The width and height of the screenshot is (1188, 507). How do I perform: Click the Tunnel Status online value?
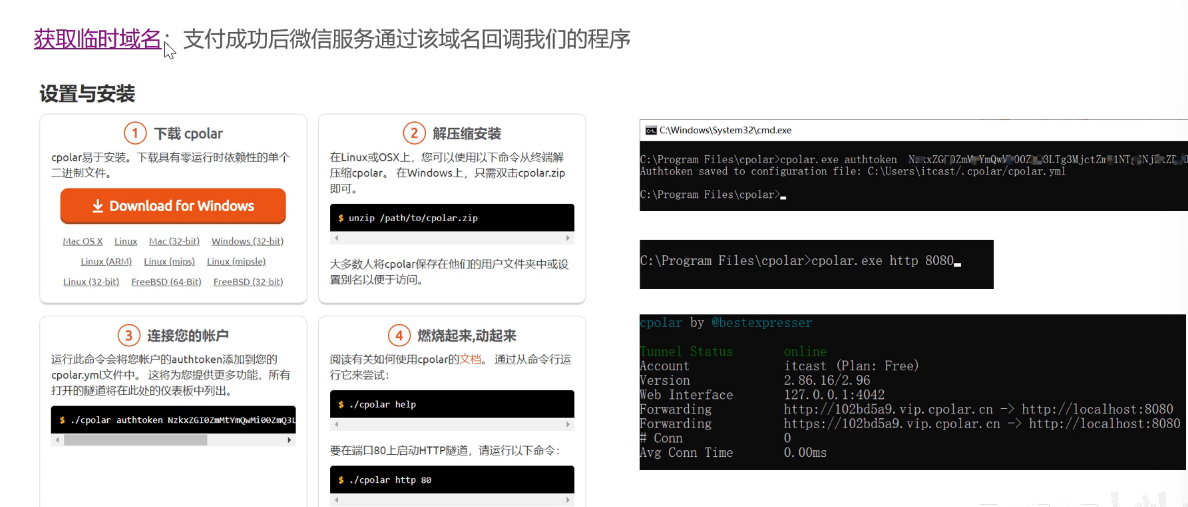click(x=805, y=352)
